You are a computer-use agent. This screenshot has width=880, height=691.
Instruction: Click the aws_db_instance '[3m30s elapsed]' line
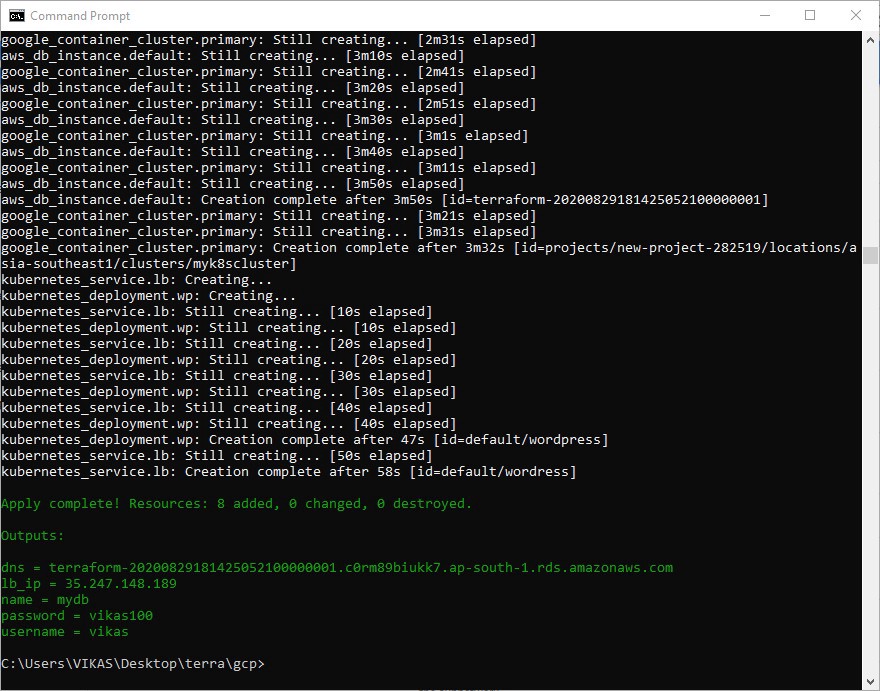click(x=232, y=120)
